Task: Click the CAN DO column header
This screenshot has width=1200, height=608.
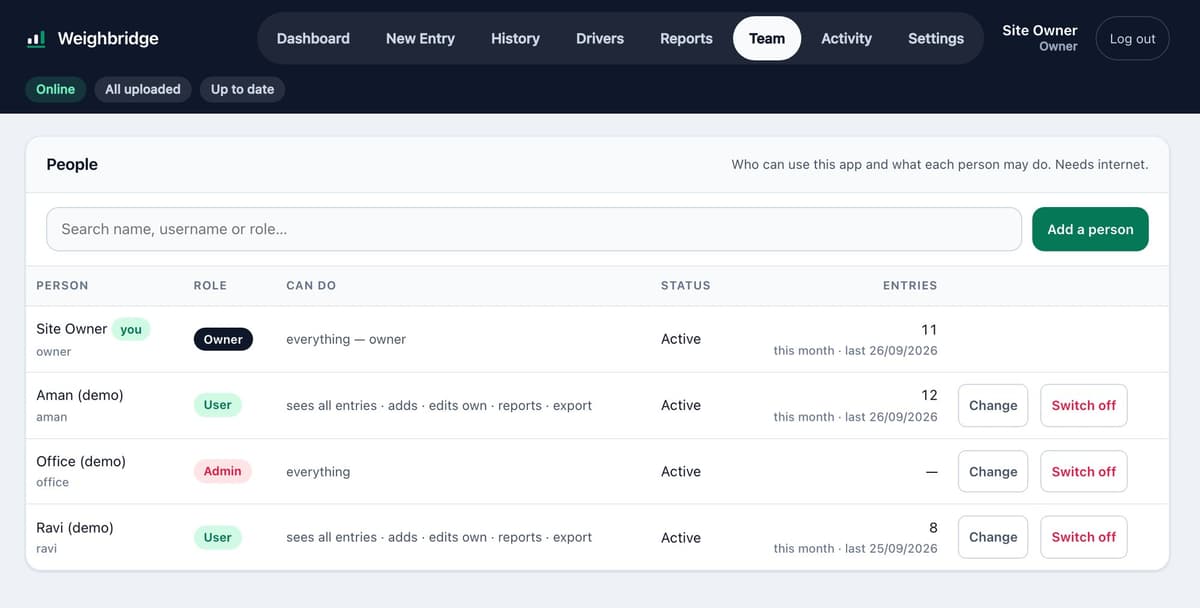Action: (311, 285)
